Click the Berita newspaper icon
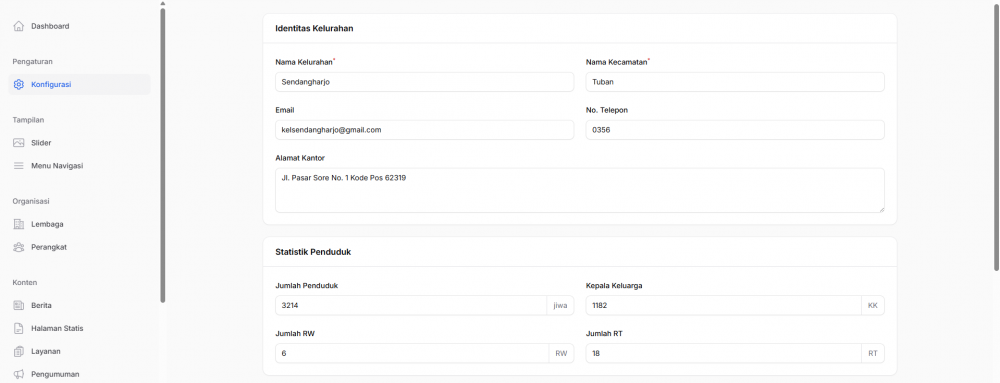The height and width of the screenshot is (383, 1000). coord(18,305)
